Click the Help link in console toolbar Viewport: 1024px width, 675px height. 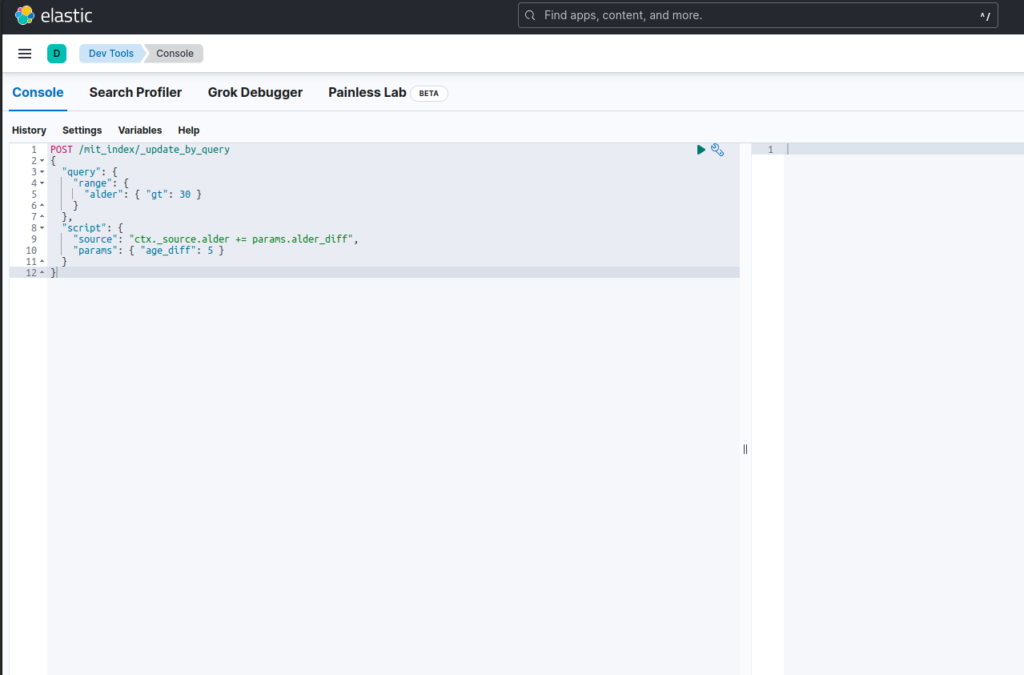[x=188, y=130]
